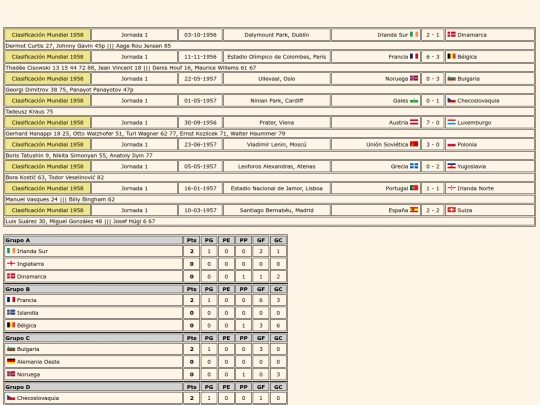Click the West Germany flag in Grupo C table
This screenshot has height=405, width=540.
(x=11, y=361)
